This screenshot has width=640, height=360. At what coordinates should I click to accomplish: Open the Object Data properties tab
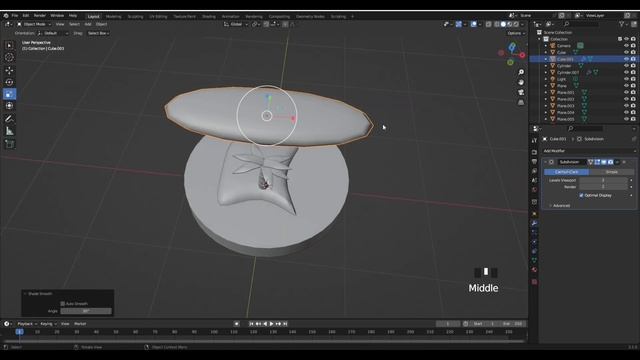tap(534, 260)
